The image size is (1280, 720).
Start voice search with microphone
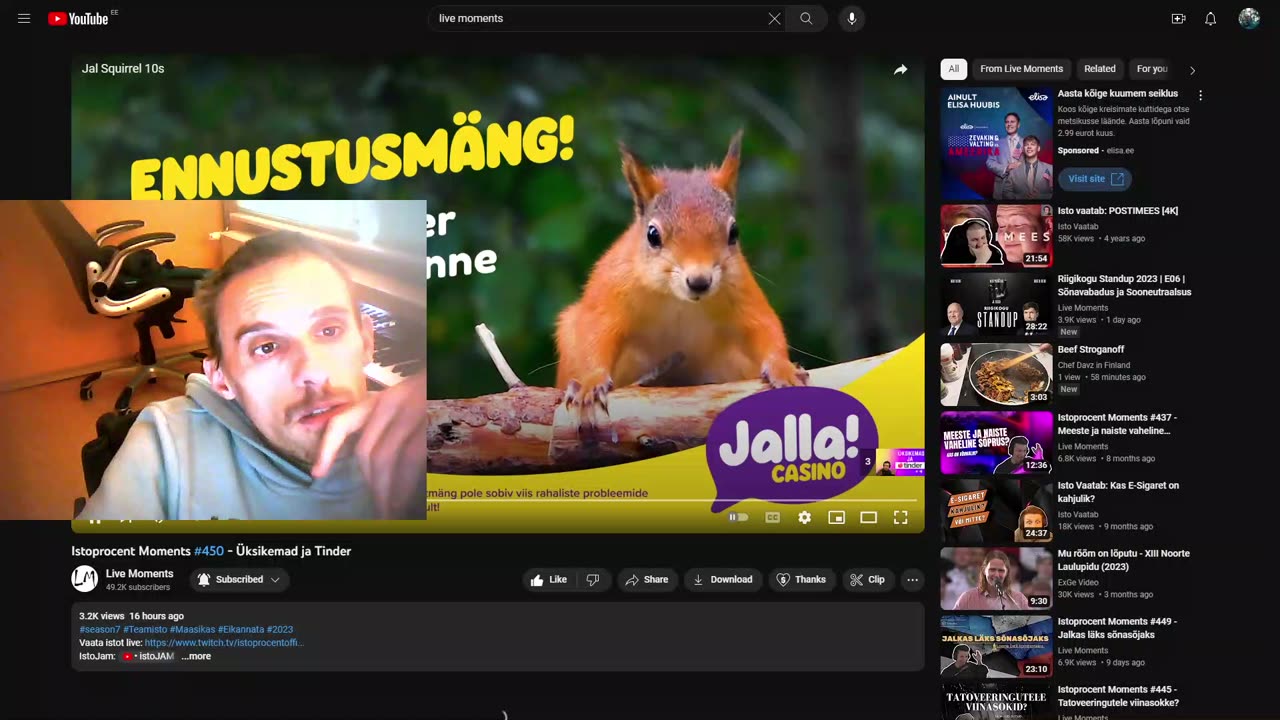click(x=851, y=18)
